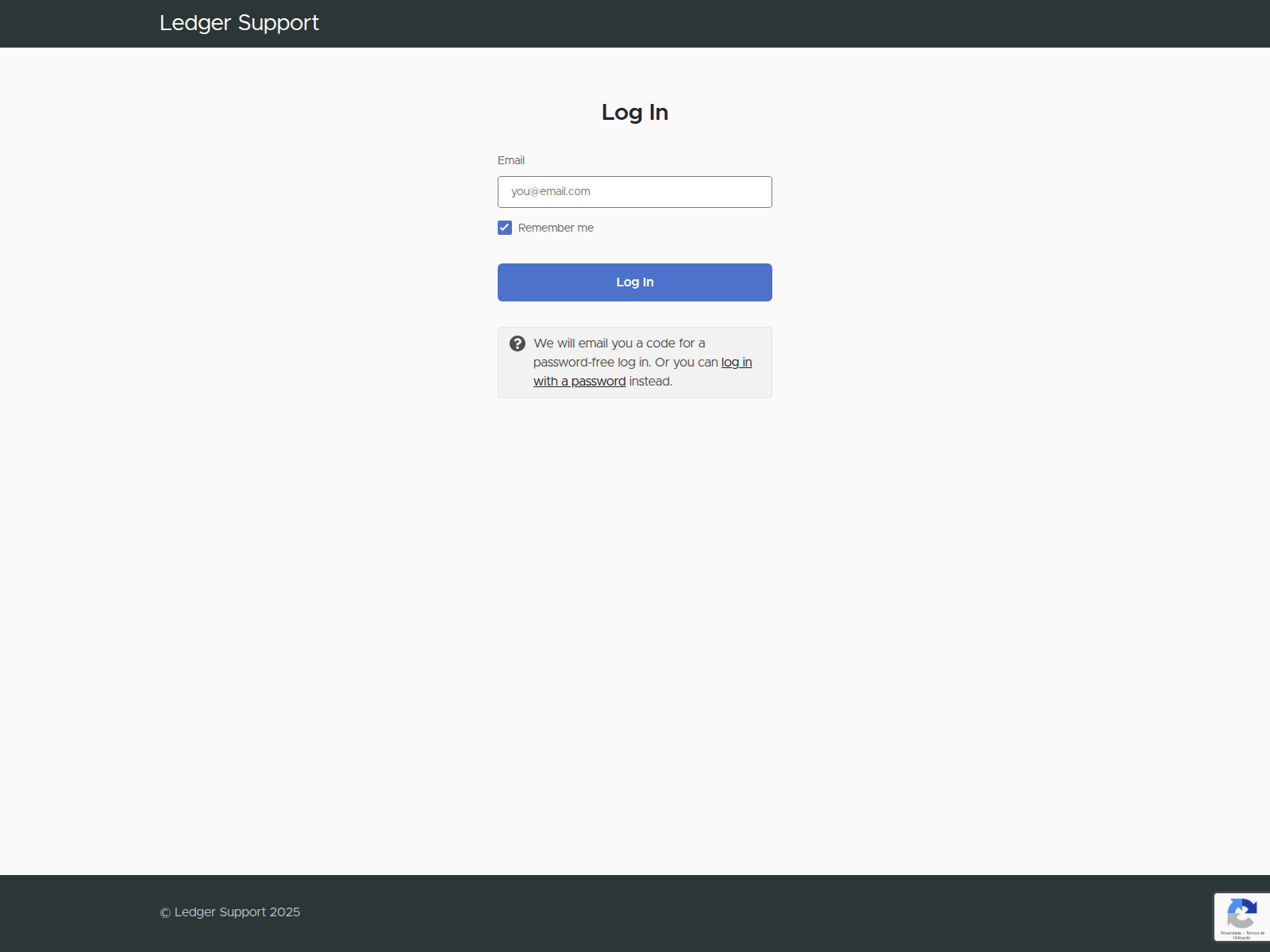The width and height of the screenshot is (1270, 952).
Task: Focus the Email input field
Action: coord(635,192)
